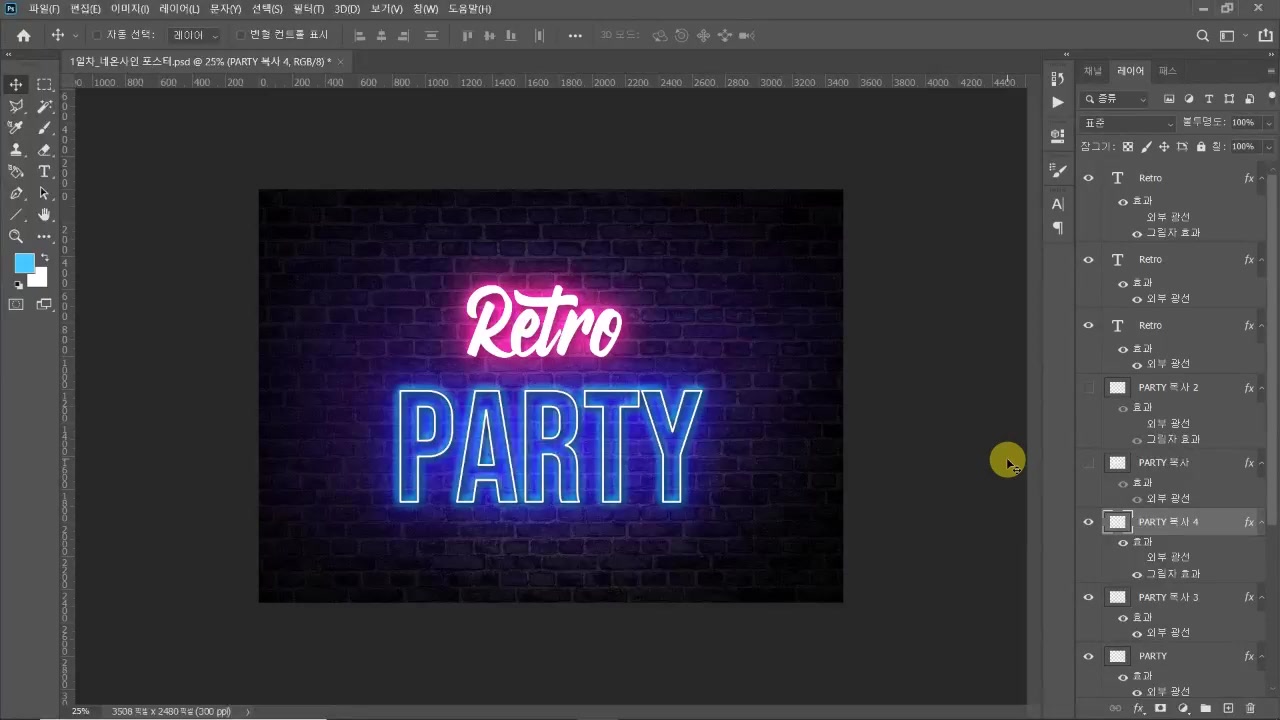Screen dimensions: 1280x720
Task: Hide the PARTY 복사 4 layer
Action: point(1089,522)
